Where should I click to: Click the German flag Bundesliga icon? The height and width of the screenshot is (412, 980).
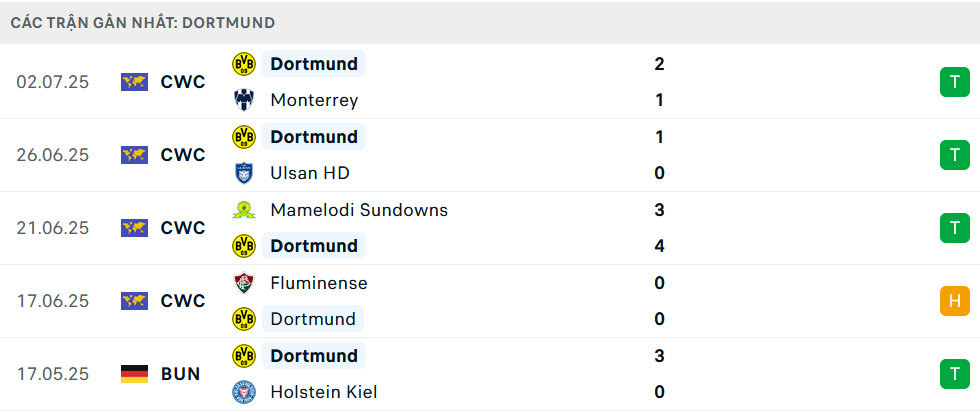tap(134, 374)
